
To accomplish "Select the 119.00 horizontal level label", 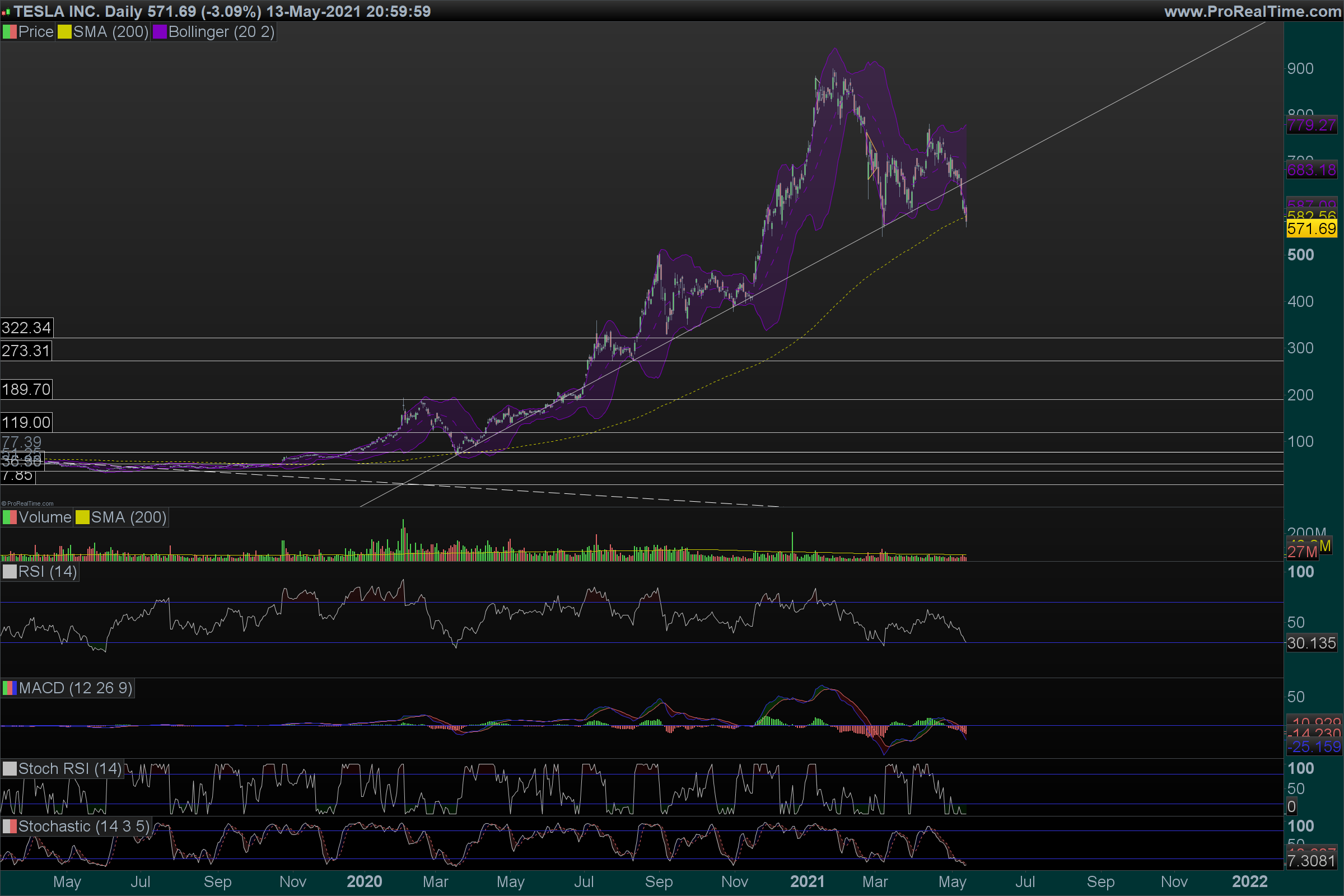I will click(26, 423).
